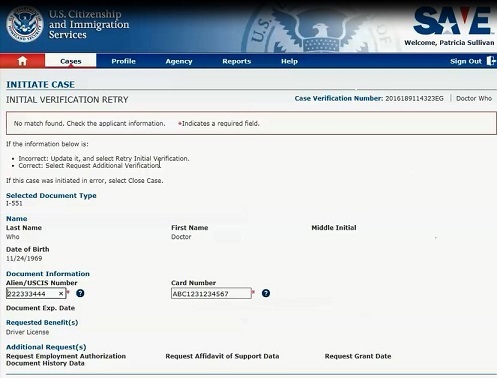This screenshot has width=497, height=378.
Task: Click the Sign Out link
Action: [466, 61]
